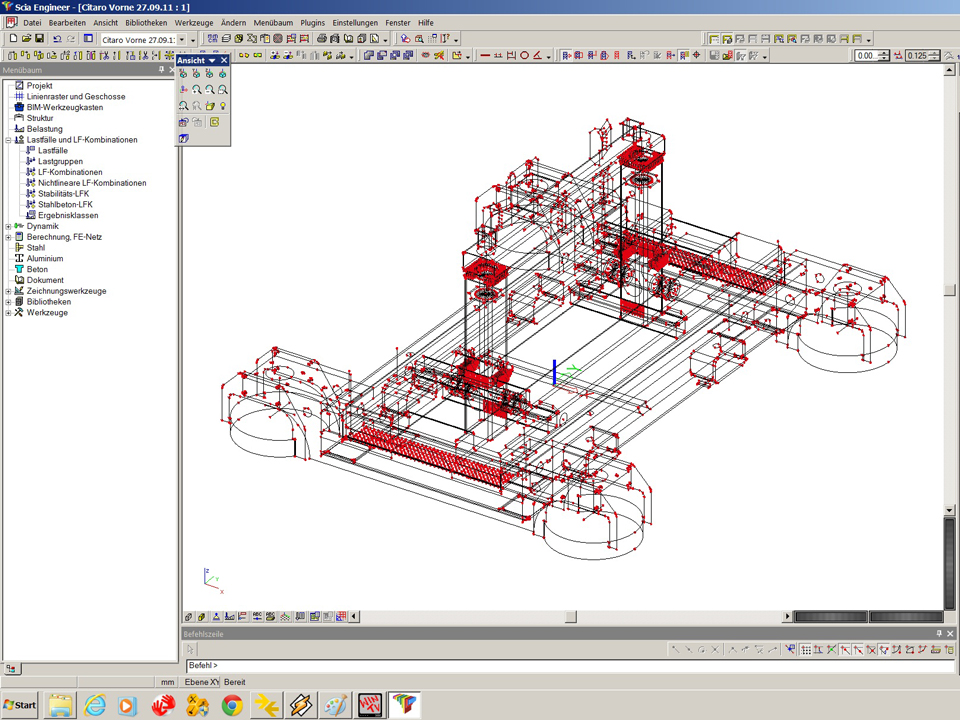Click the Save project icon
Viewport: 960px width, 720px height.
[x=39, y=39]
